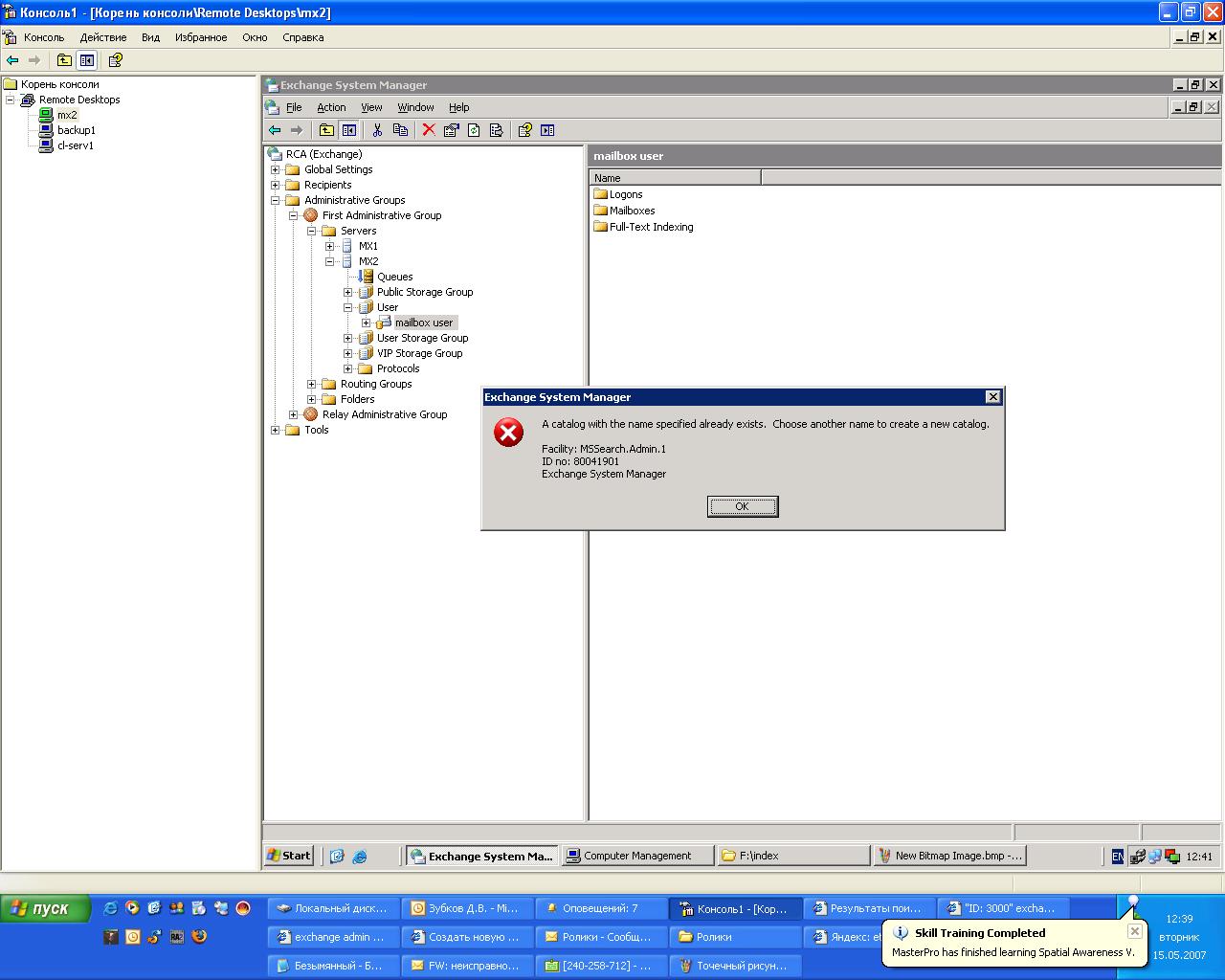Expand the Global Settings node
1225x980 pixels.
pos(276,169)
